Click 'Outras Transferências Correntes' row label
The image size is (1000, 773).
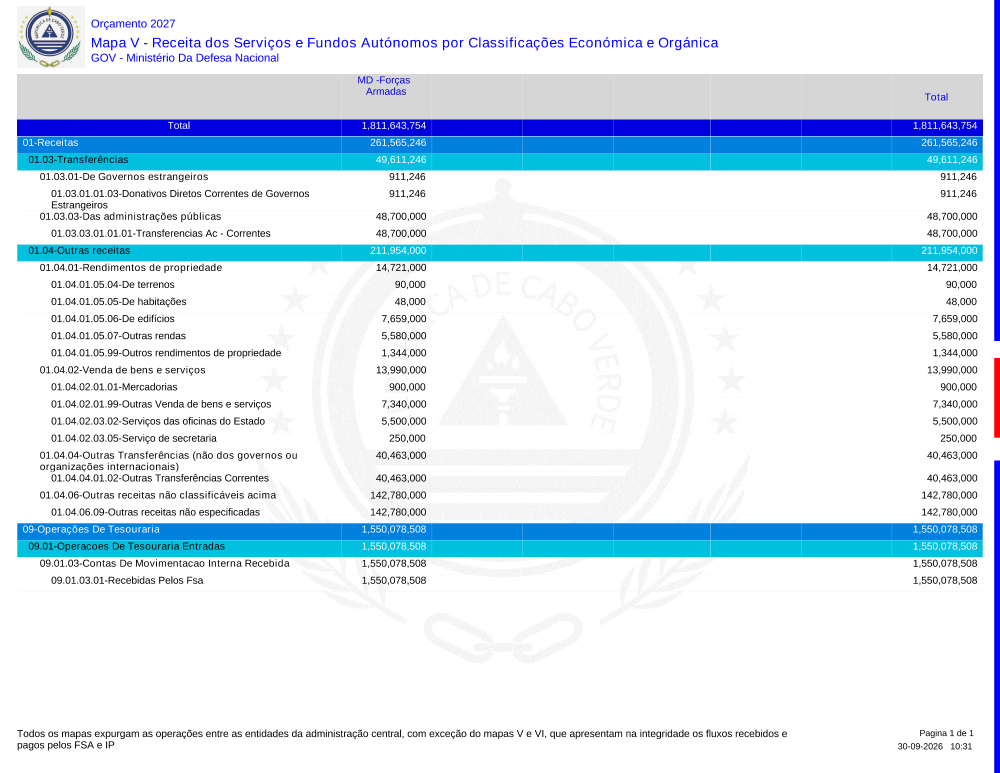160,478
